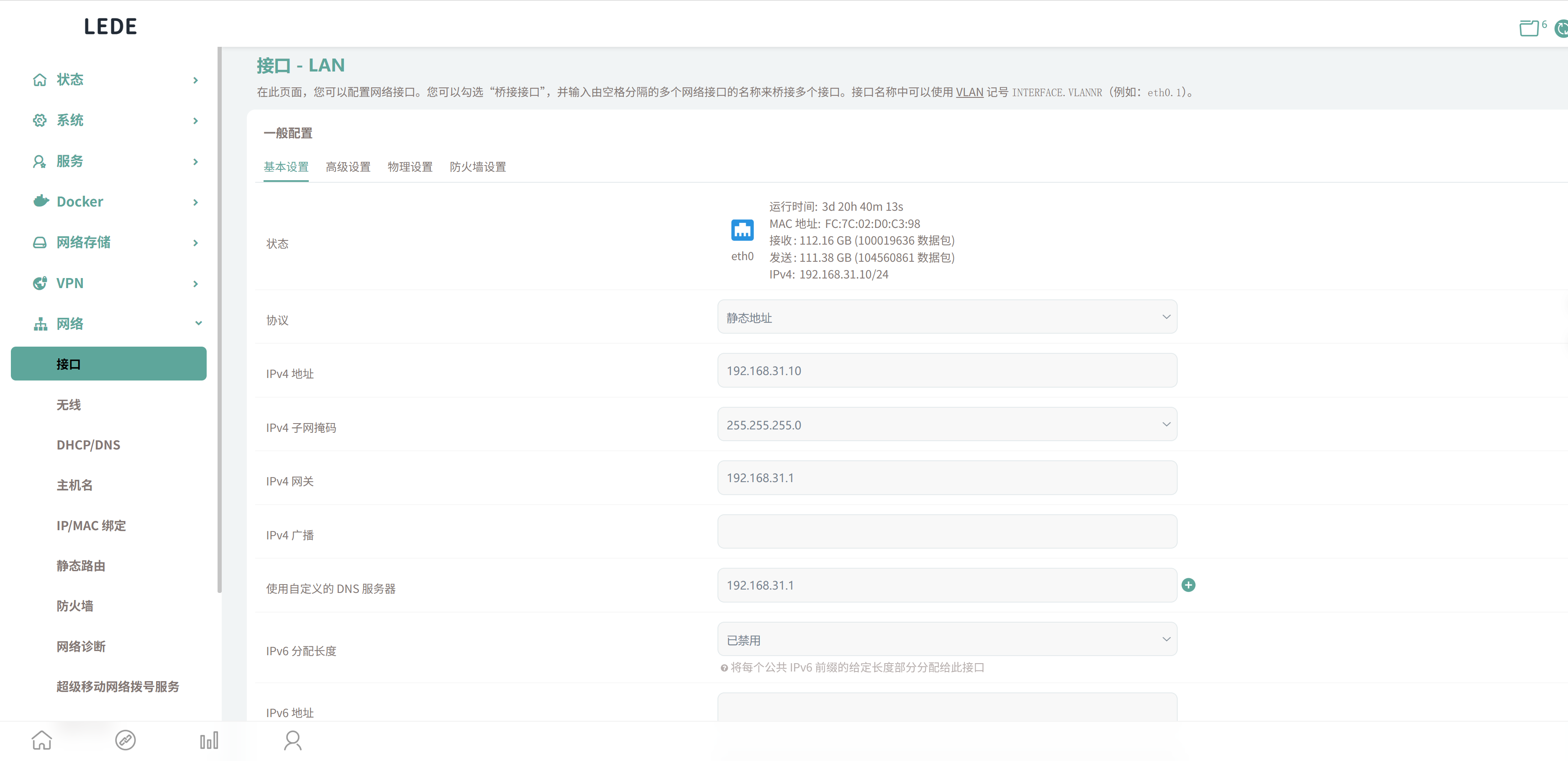Open the IPv4 子网掩码 dropdown
This screenshot has width=1568, height=761.
tap(946, 424)
